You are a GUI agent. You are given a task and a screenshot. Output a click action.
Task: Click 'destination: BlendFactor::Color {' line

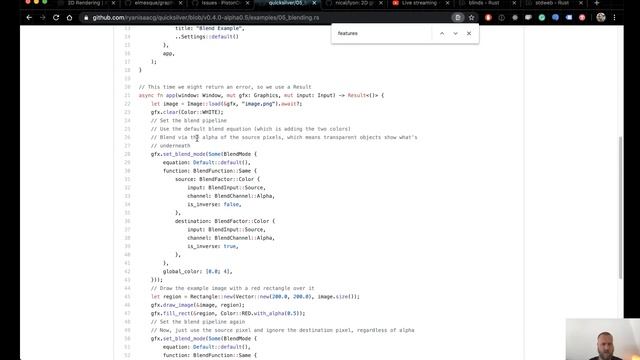tap(225, 221)
